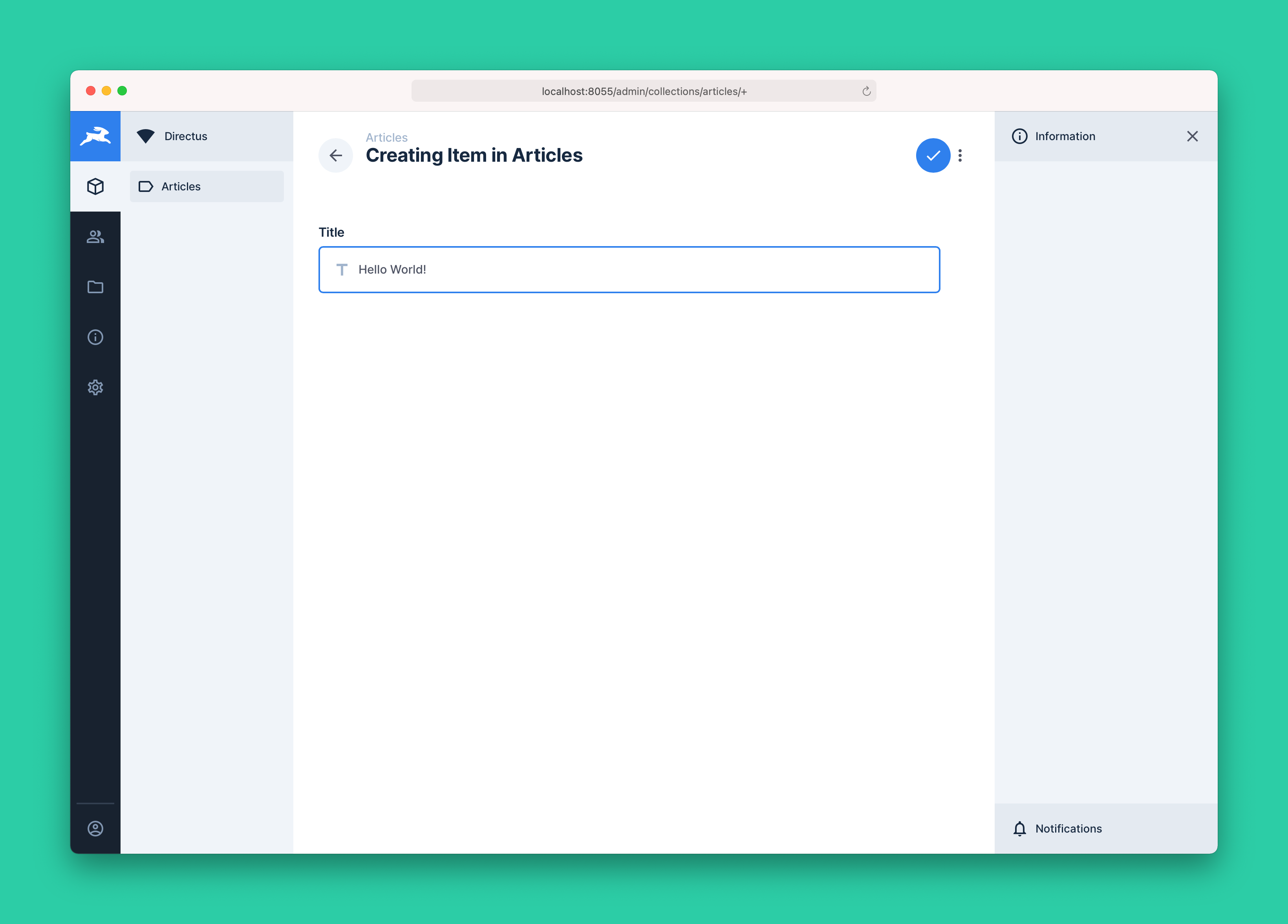The image size is (1288, 924).
Task: Open the Content module cube icon
Action: click(x=95, y=186)
